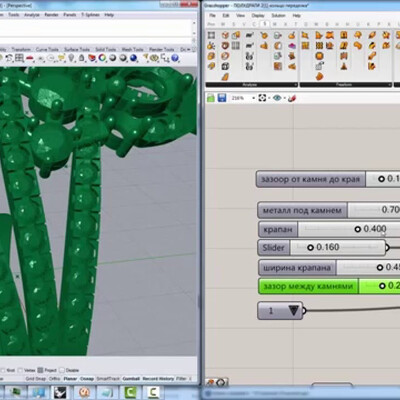The width and height of the screenshot is (400, 400).
Task: Open Grasshopper View menu
Action: (x=240, y=16)
